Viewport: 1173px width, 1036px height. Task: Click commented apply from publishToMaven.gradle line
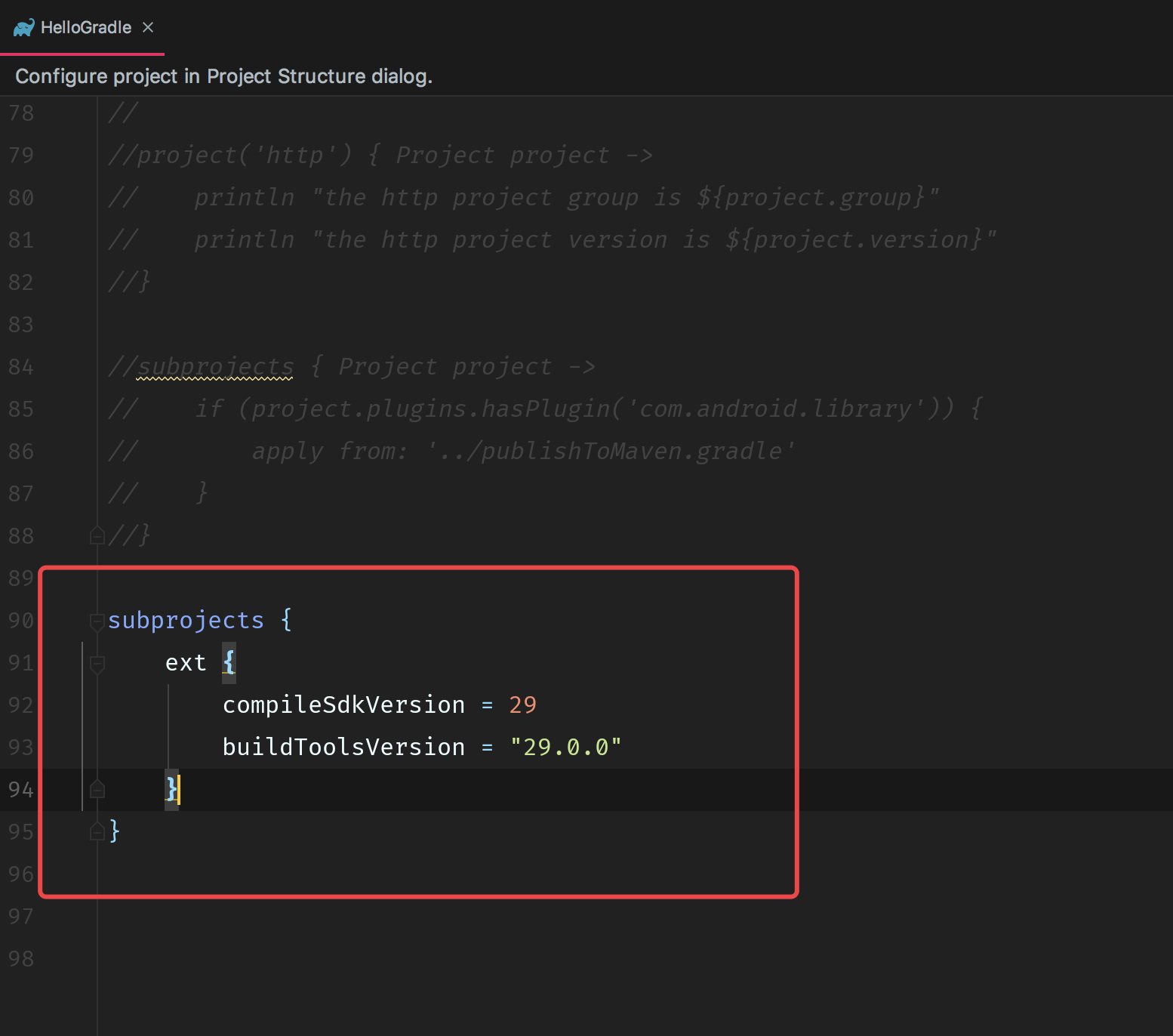pos(452,451)
